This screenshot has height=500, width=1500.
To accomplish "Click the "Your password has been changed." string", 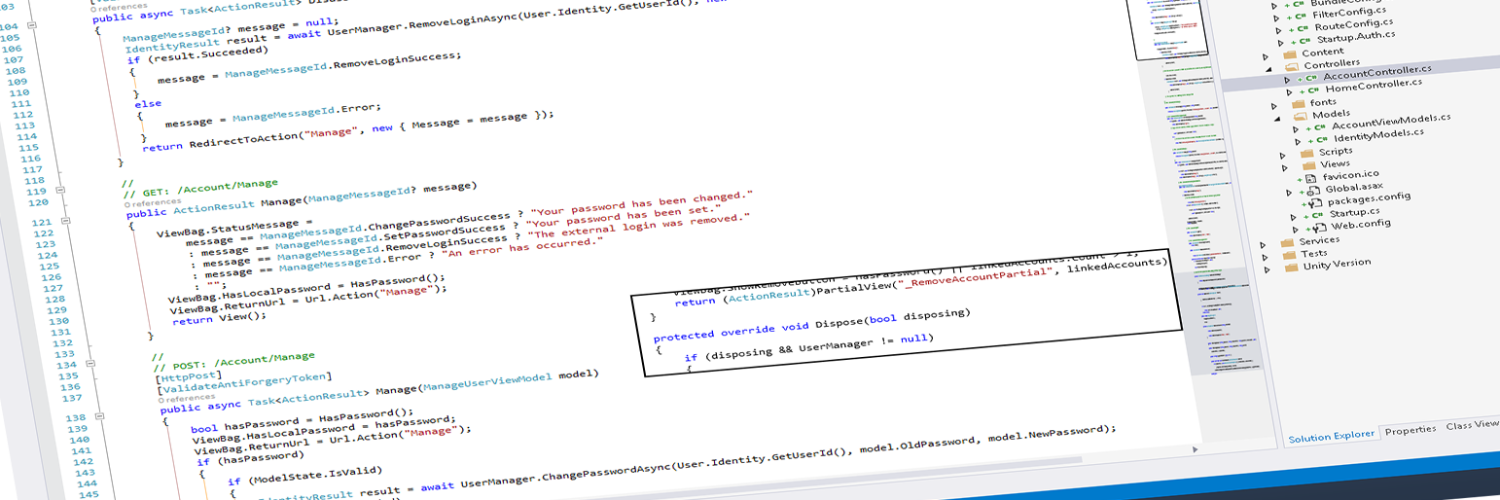I will click(x=640, y=203).
